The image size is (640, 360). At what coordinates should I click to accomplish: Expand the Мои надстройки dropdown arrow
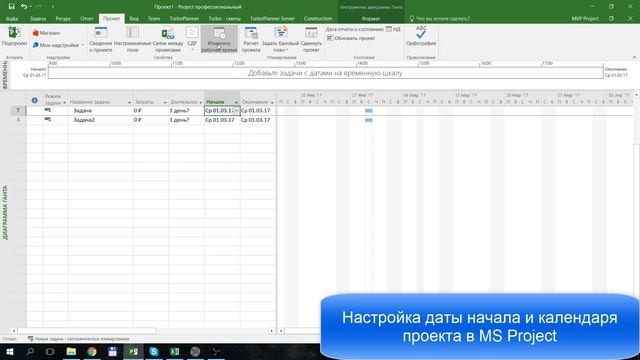tap(83, 45)
